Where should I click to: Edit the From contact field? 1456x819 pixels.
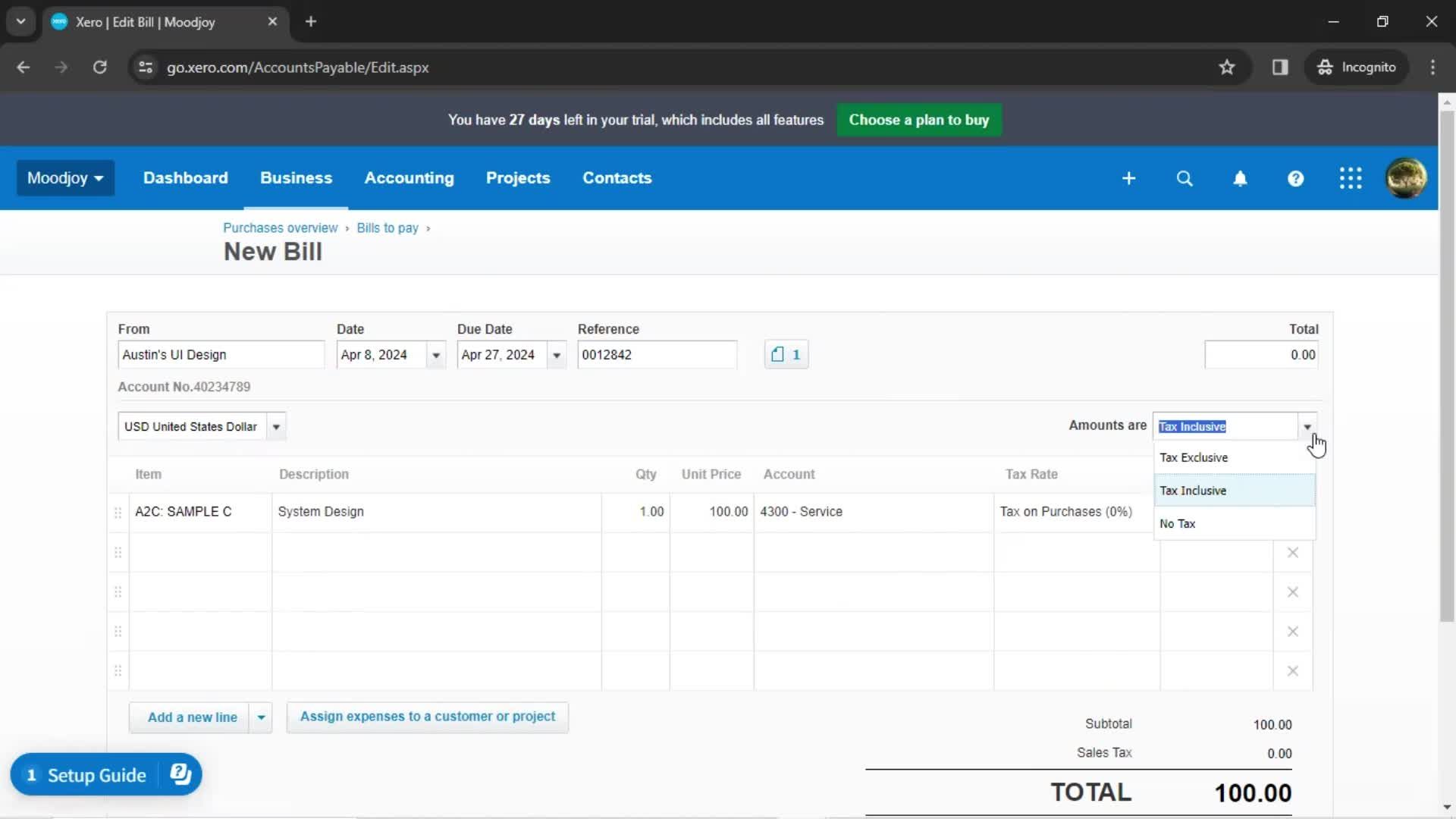point(221,355)
